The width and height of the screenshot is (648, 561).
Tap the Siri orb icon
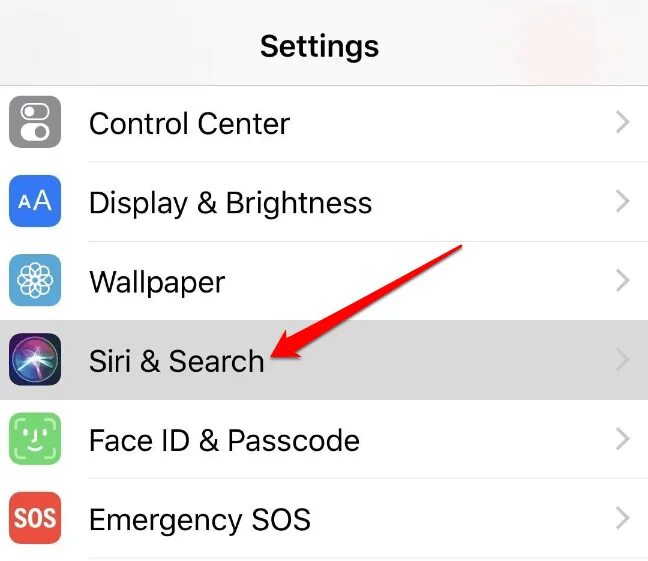[35, 359]
